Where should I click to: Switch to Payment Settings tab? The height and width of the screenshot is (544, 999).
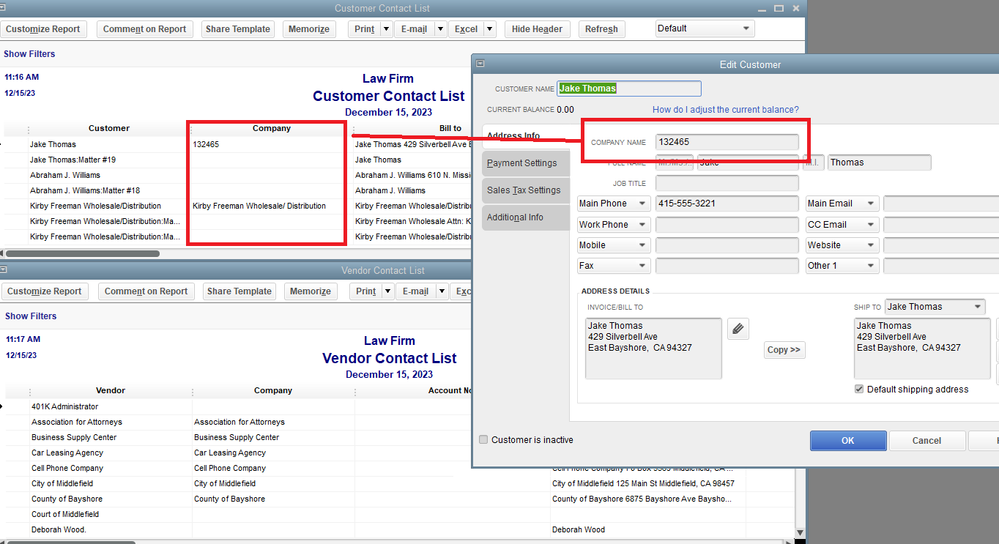pyautogui.click(x=525, y=163)
